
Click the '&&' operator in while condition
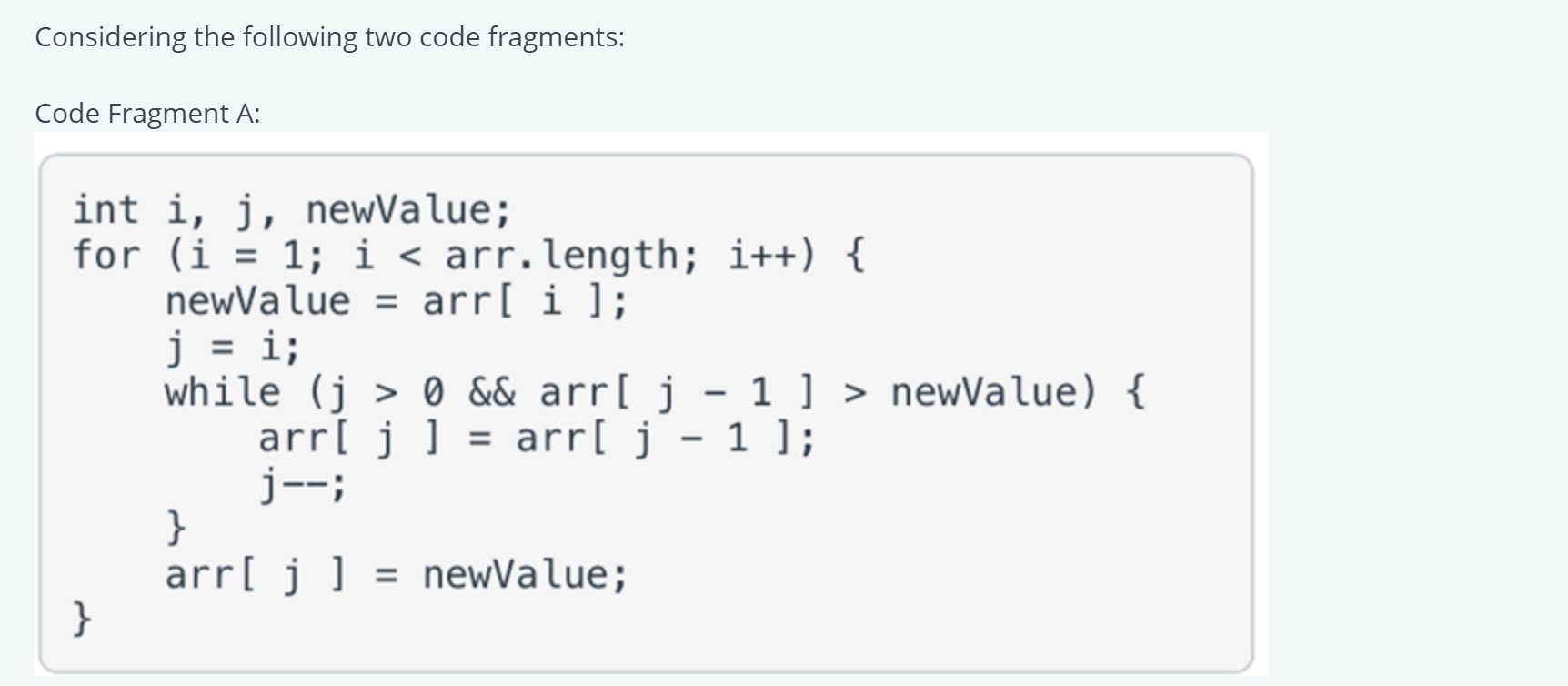(x=491, y=392)
